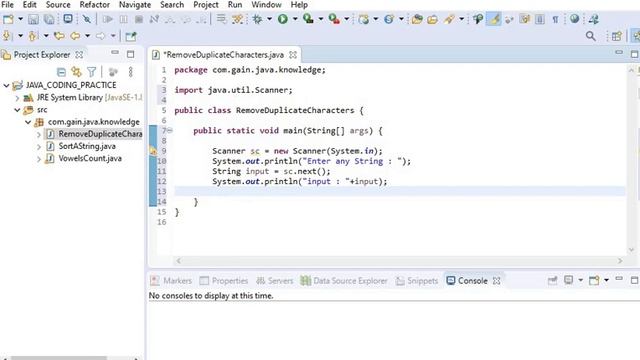640x360 pixels.
Task: Open the Back history dropdown arrow
Action: 87,36
